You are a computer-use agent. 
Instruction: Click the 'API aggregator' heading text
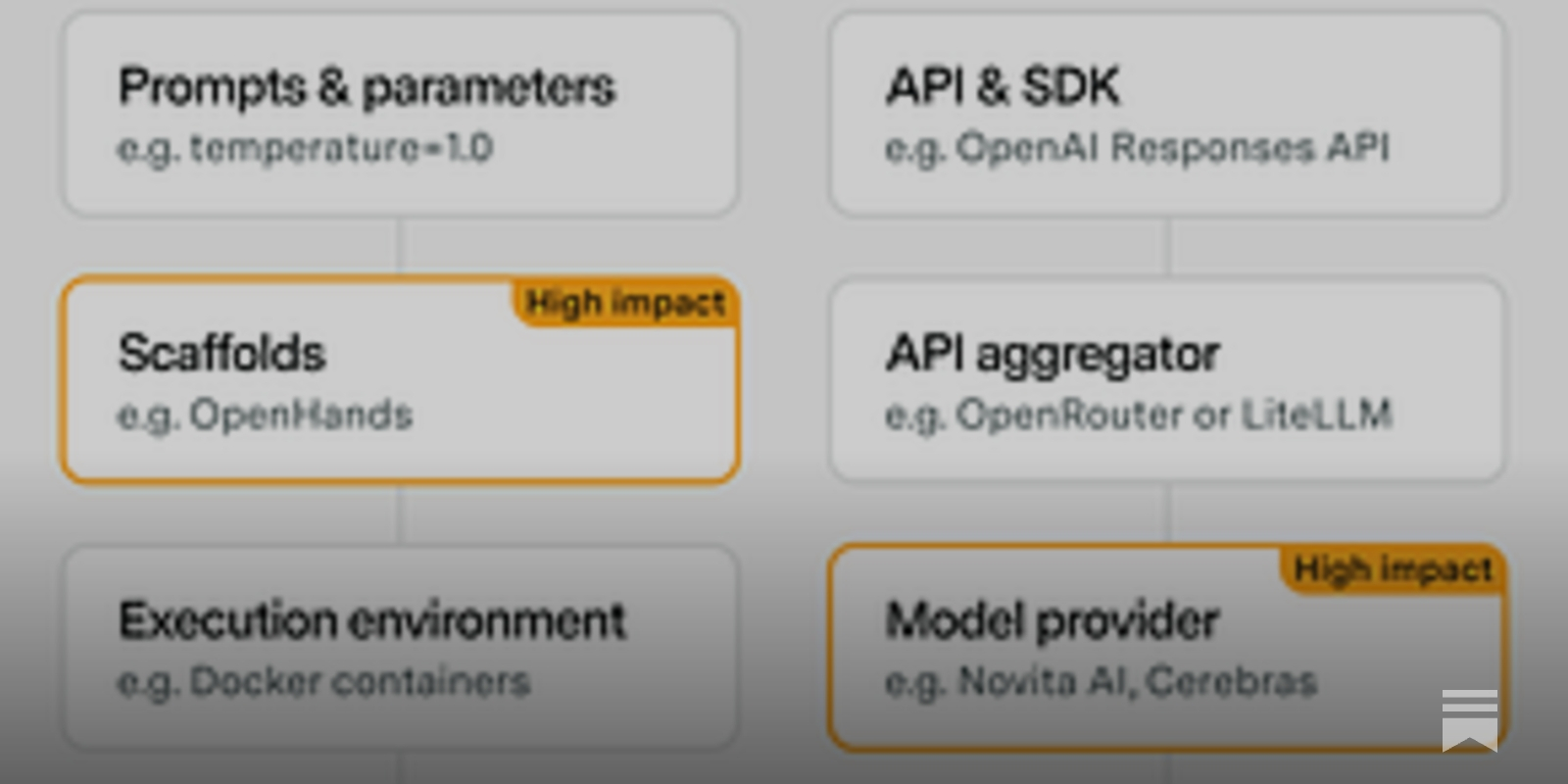click(x=1053, y=355)
